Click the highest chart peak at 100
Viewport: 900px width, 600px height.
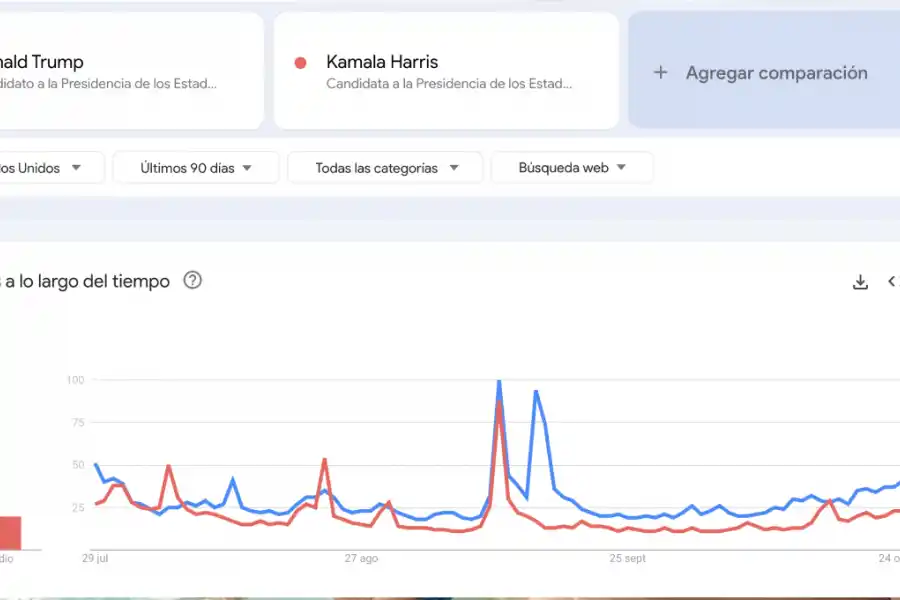tap(498, 382)
